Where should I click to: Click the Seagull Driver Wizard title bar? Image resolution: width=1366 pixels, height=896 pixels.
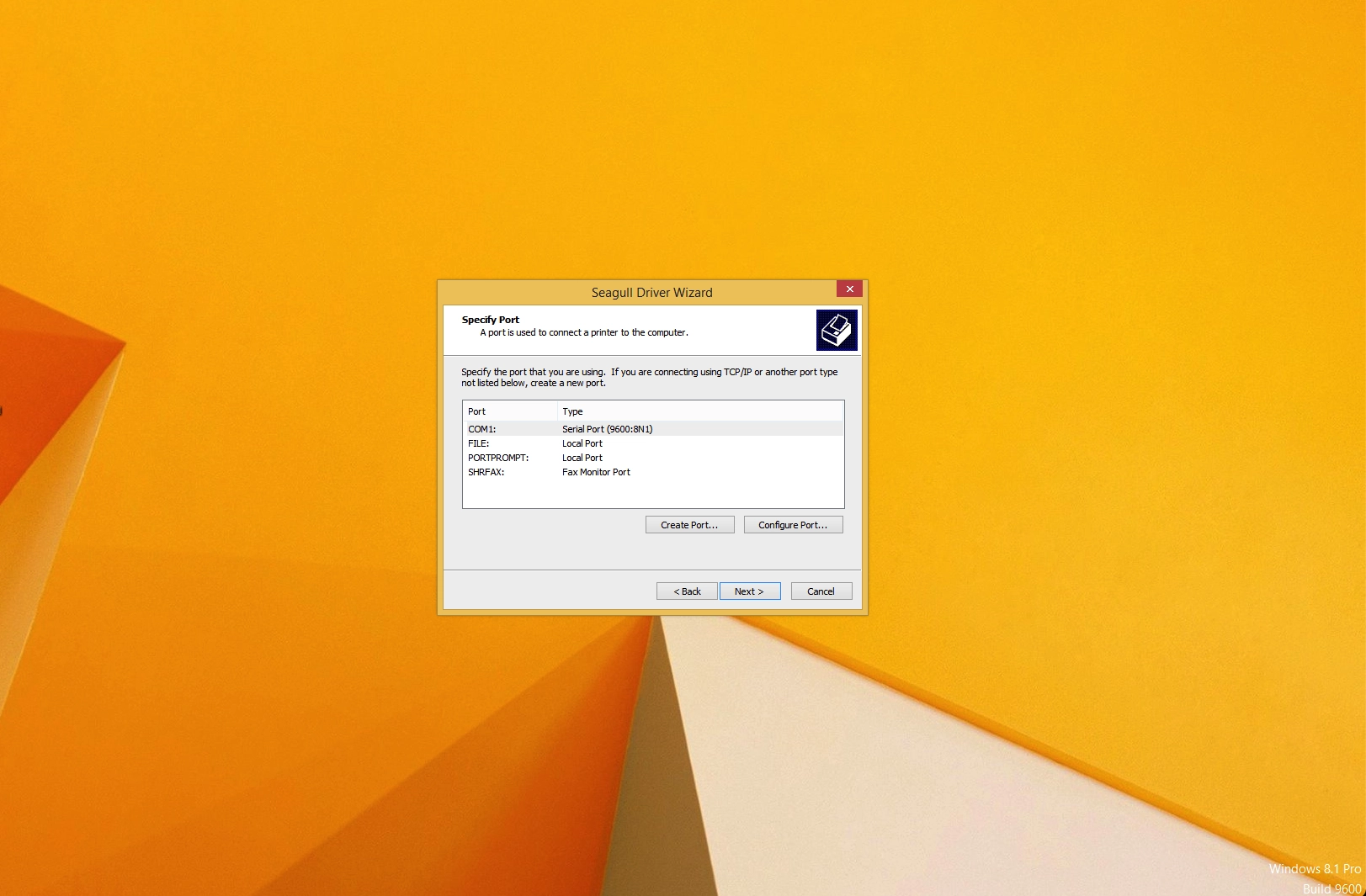[651, 292]
